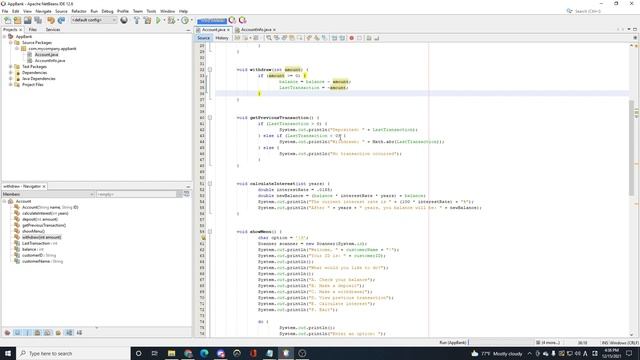Click the globe browser icon in toolbar
The width and height of the screenshot is (640, 360).
124,20
